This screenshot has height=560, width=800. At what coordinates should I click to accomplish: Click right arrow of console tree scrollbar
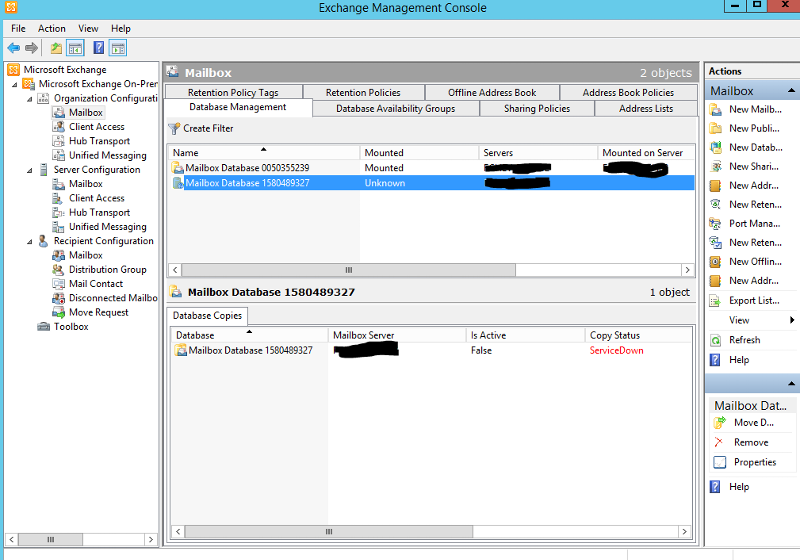(x=151, y=539)
